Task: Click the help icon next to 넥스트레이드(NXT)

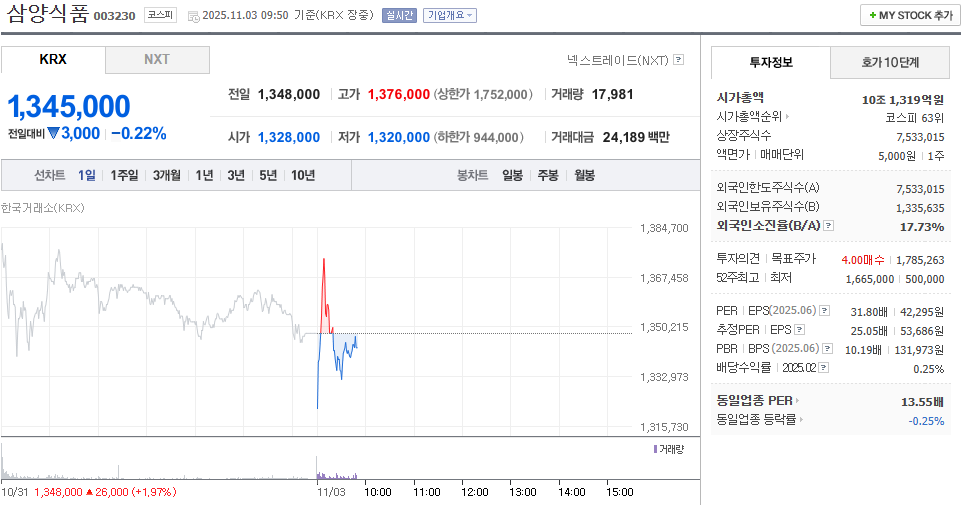Action: pyautogui.click(x=679, y=60)
